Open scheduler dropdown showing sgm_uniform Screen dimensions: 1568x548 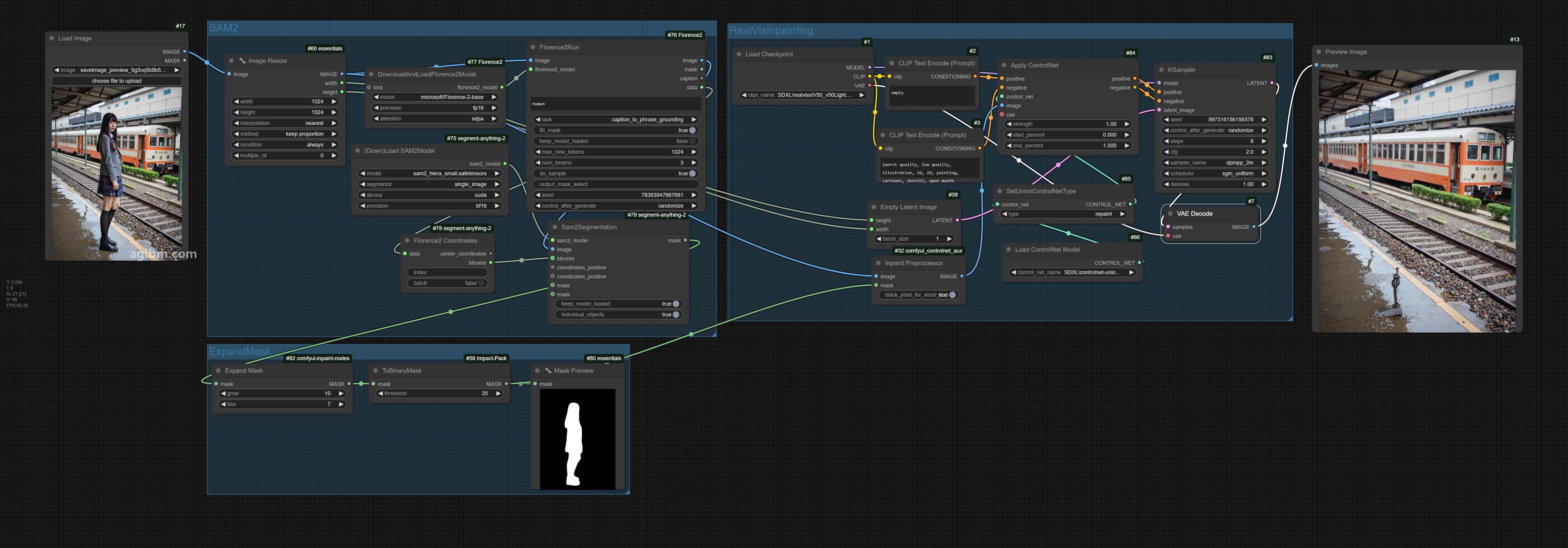click(x=1215, y=173)
